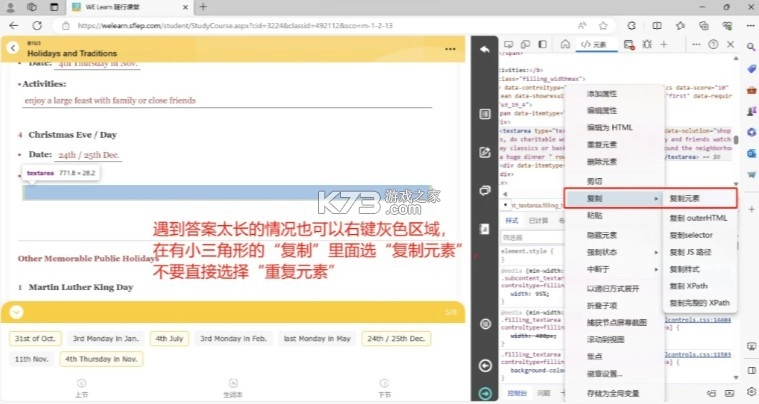
Task: Click the yellow back chevron in course header
Action: [x=12, y=47]
